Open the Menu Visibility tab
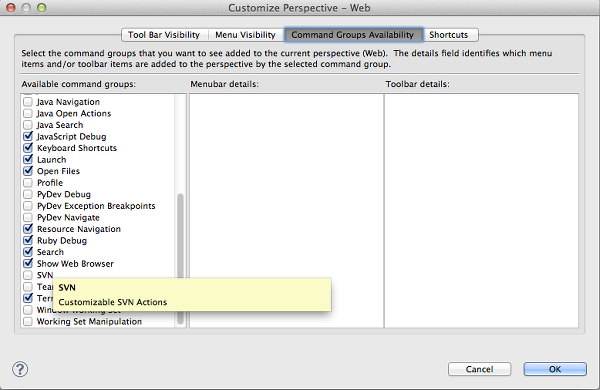Viewport: 600px width, 390px height. (x=245, y=35)
